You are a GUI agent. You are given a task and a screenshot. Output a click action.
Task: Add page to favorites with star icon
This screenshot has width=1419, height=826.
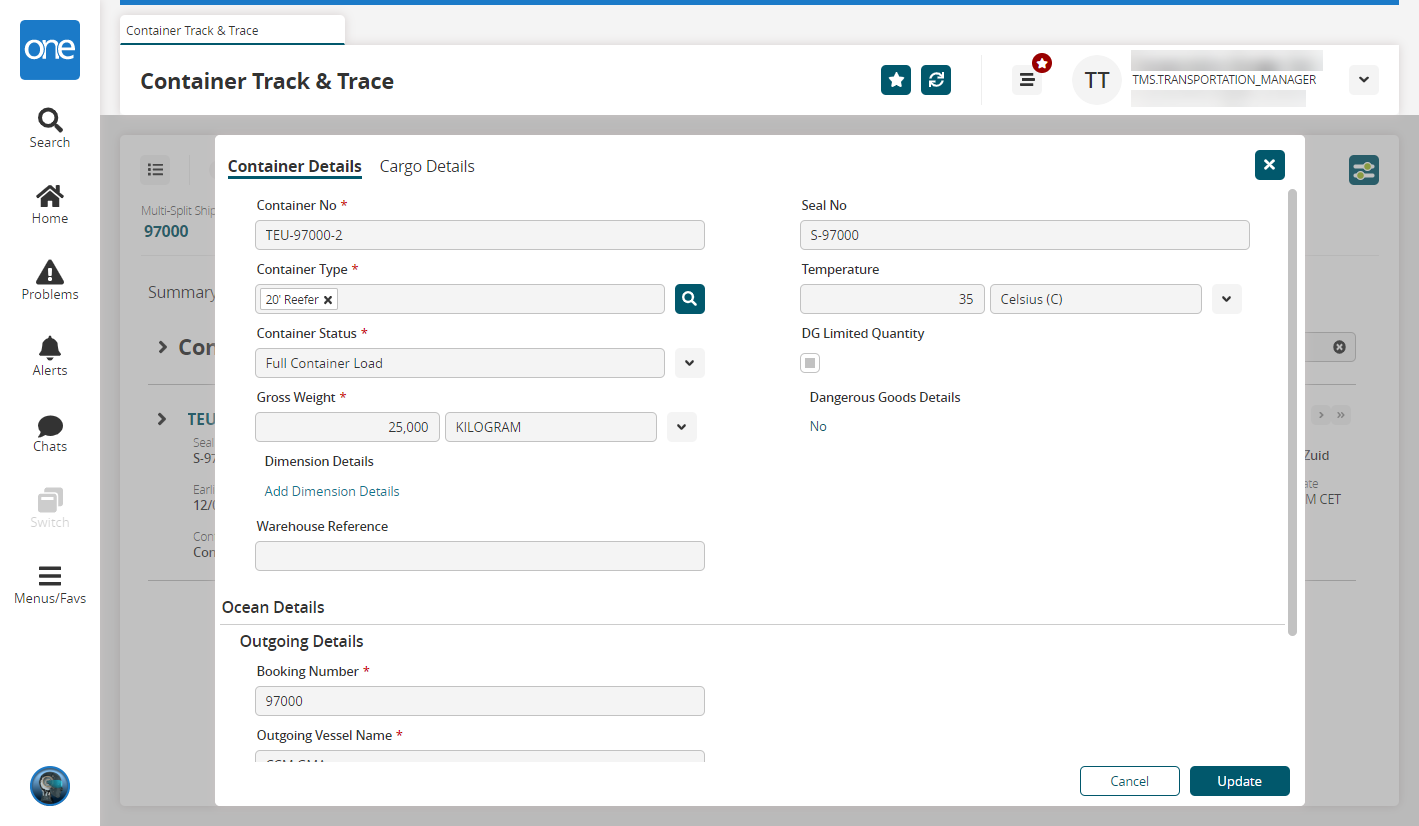(896, 80)
